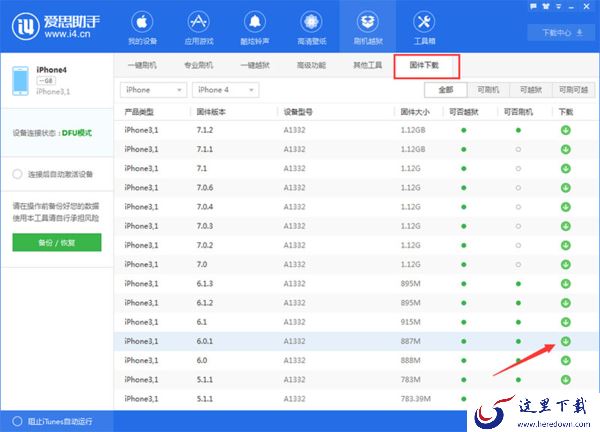The image size is (600, 432).
Task: Switch to the 一键越狱 tab
Action: 255,65
